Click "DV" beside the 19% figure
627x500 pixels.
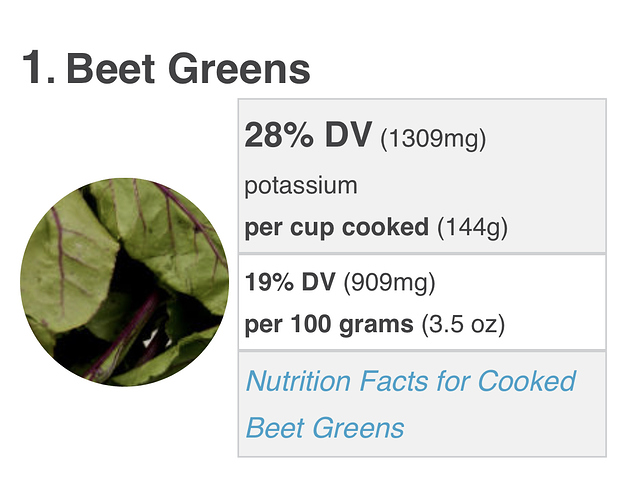(x=318, y=282)
